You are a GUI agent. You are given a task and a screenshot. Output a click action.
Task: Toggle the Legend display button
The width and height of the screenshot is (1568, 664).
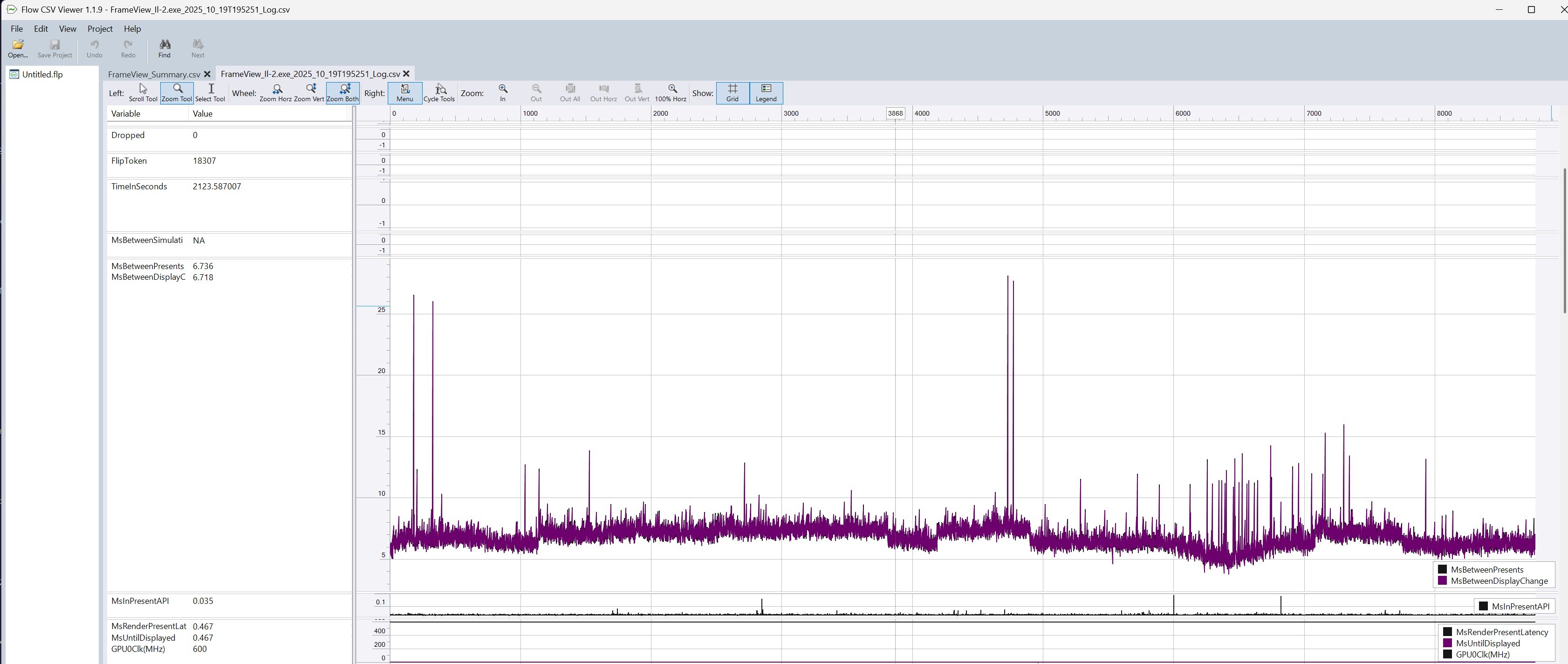click(x=766, y=93)
